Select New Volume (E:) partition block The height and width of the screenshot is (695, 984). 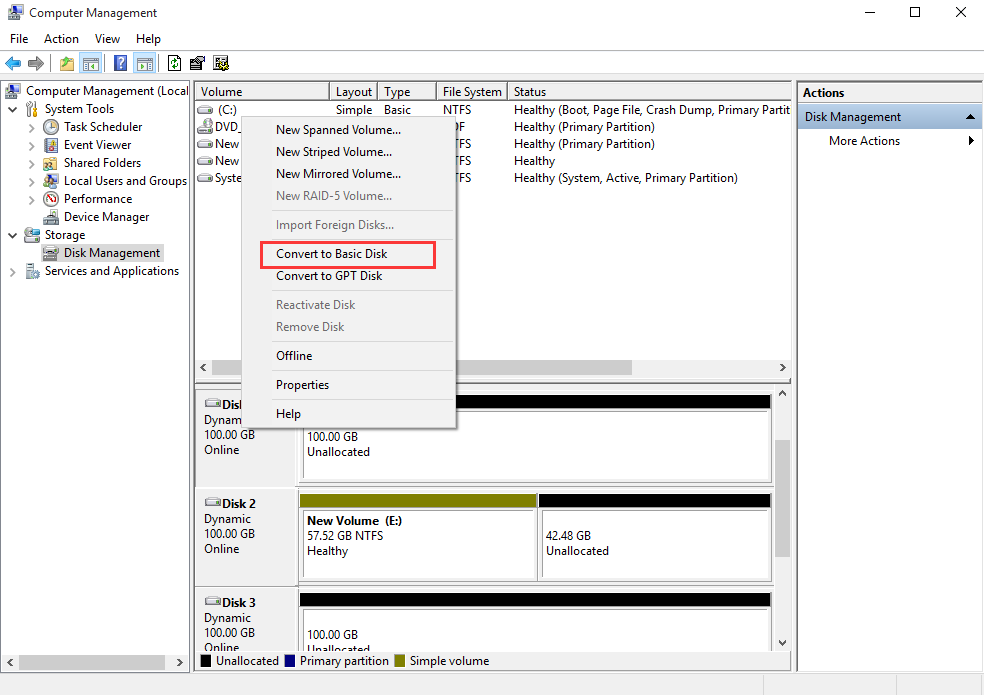(418, 537)
